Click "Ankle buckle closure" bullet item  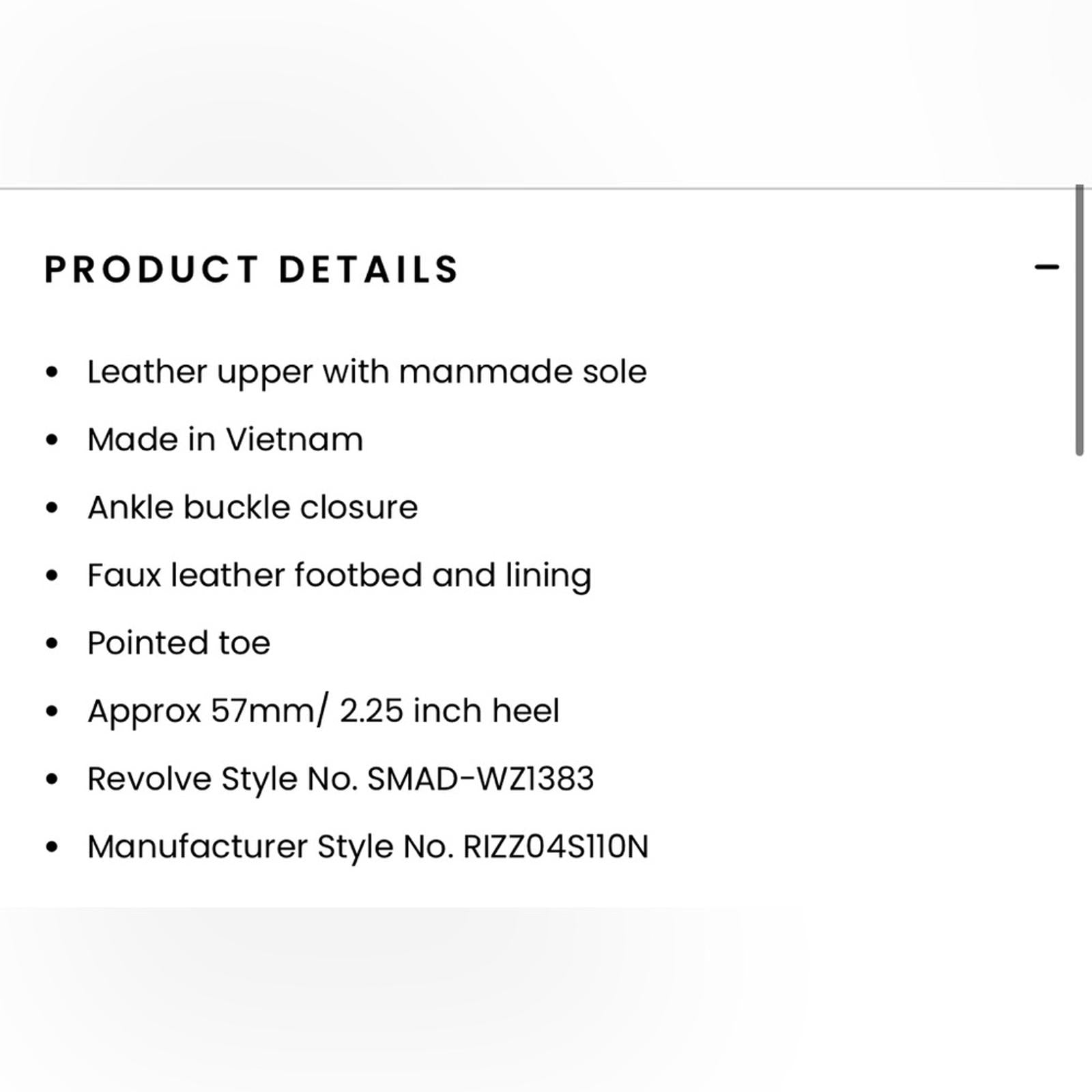[253, 507]
